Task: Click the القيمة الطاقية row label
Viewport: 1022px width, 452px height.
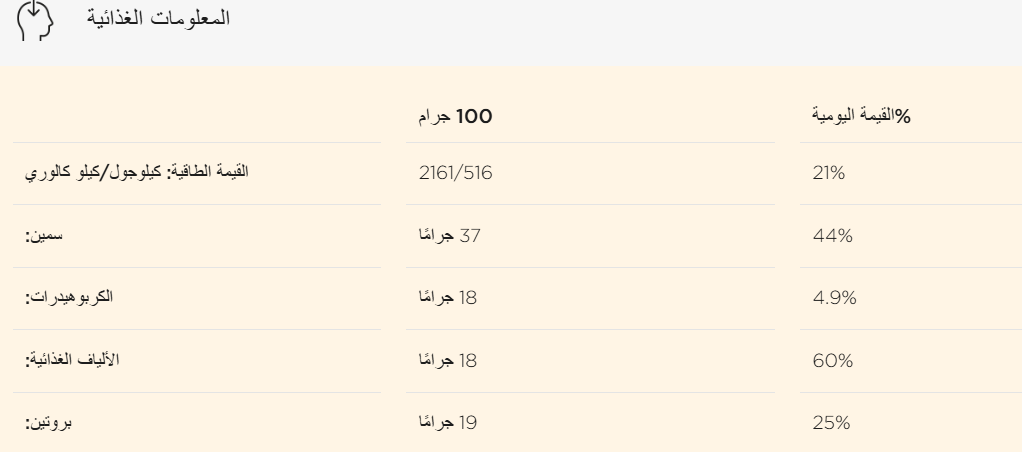Action: click(135, 173)
